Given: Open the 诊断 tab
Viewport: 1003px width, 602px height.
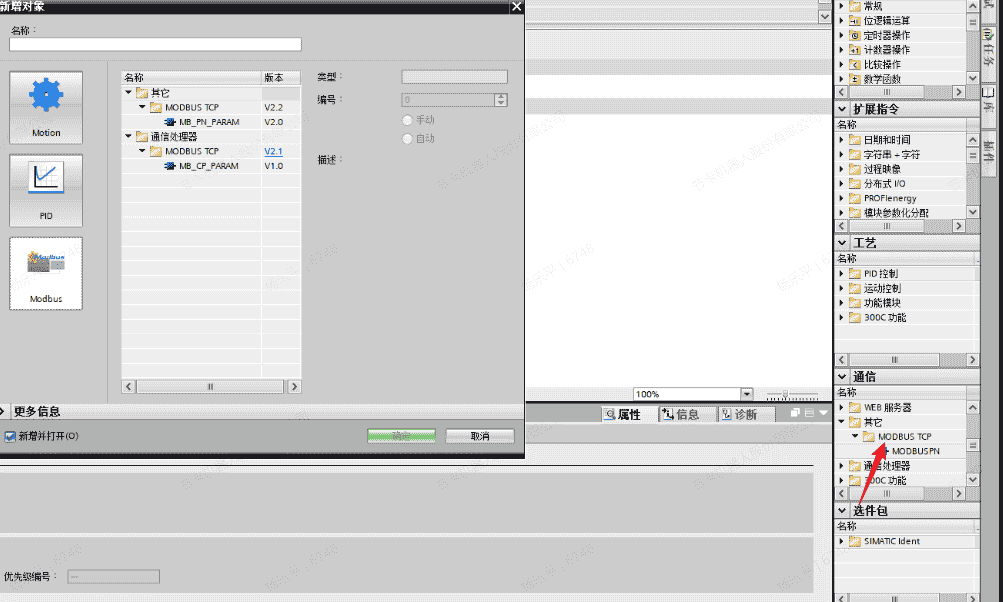Looking at the screenshot, I should (x=737, y=414).
